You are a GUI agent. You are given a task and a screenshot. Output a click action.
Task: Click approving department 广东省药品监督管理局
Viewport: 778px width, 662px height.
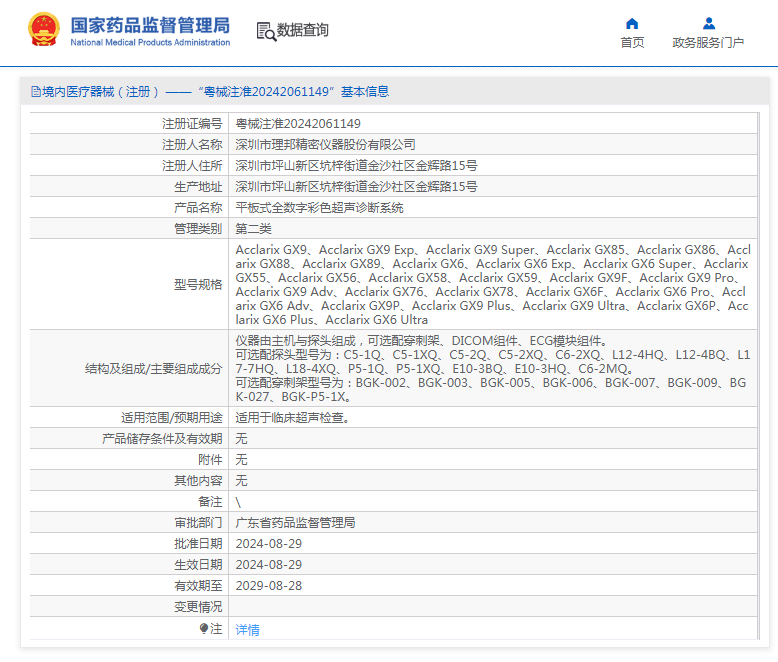[295, 523]
